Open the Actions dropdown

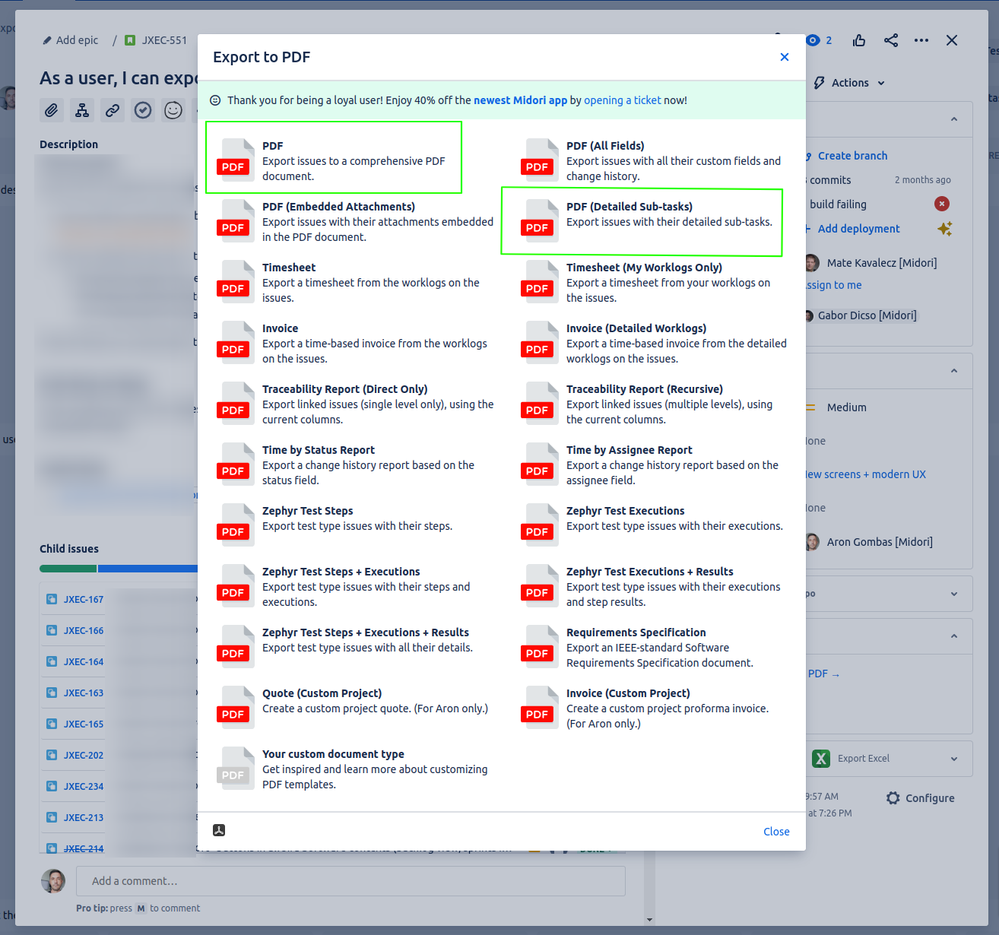pos(850,83)
